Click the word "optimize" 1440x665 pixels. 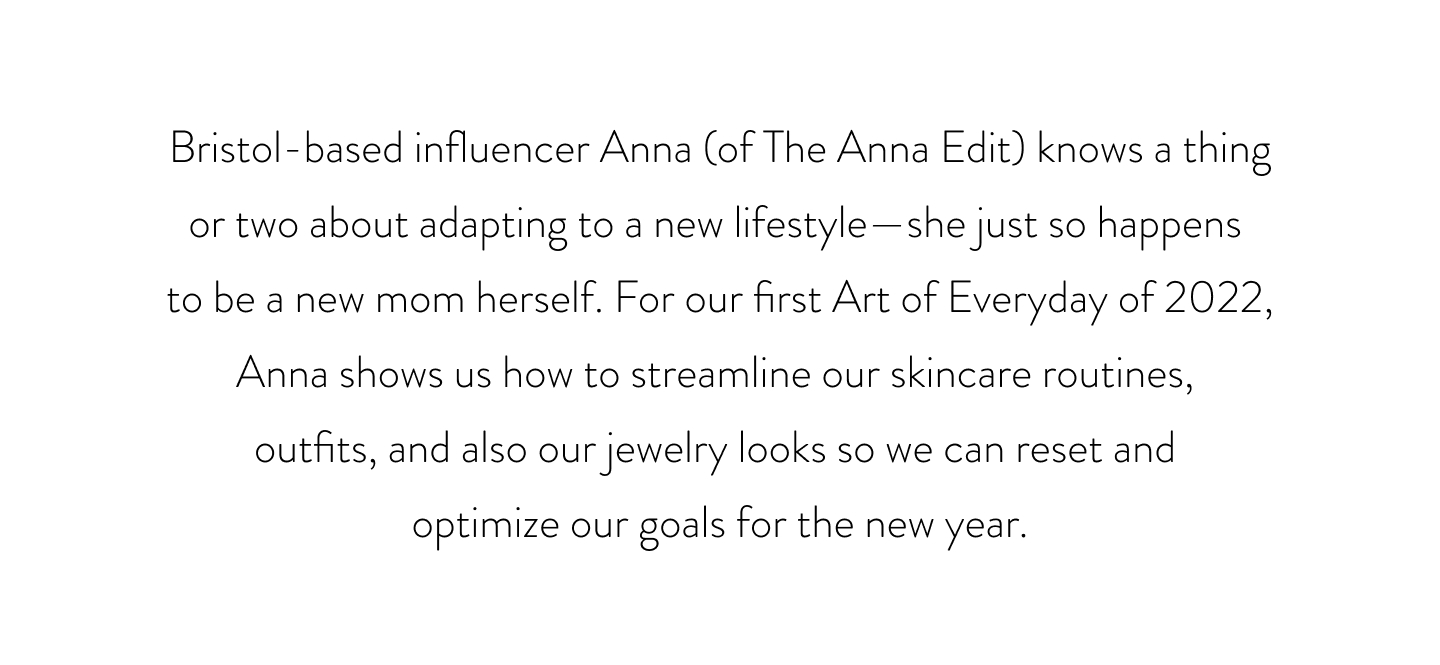(486, 527)
